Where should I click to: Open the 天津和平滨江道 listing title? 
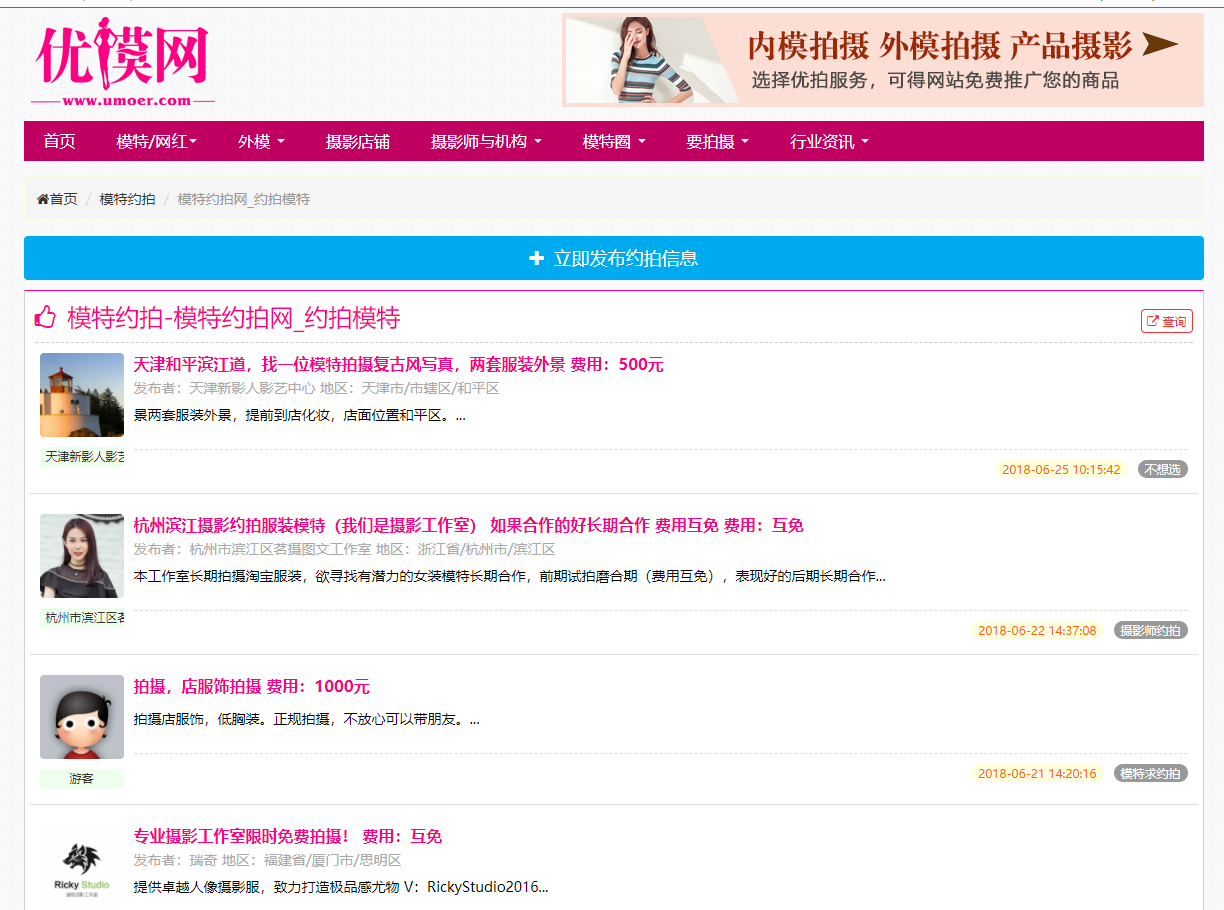[x=350, y=365]
